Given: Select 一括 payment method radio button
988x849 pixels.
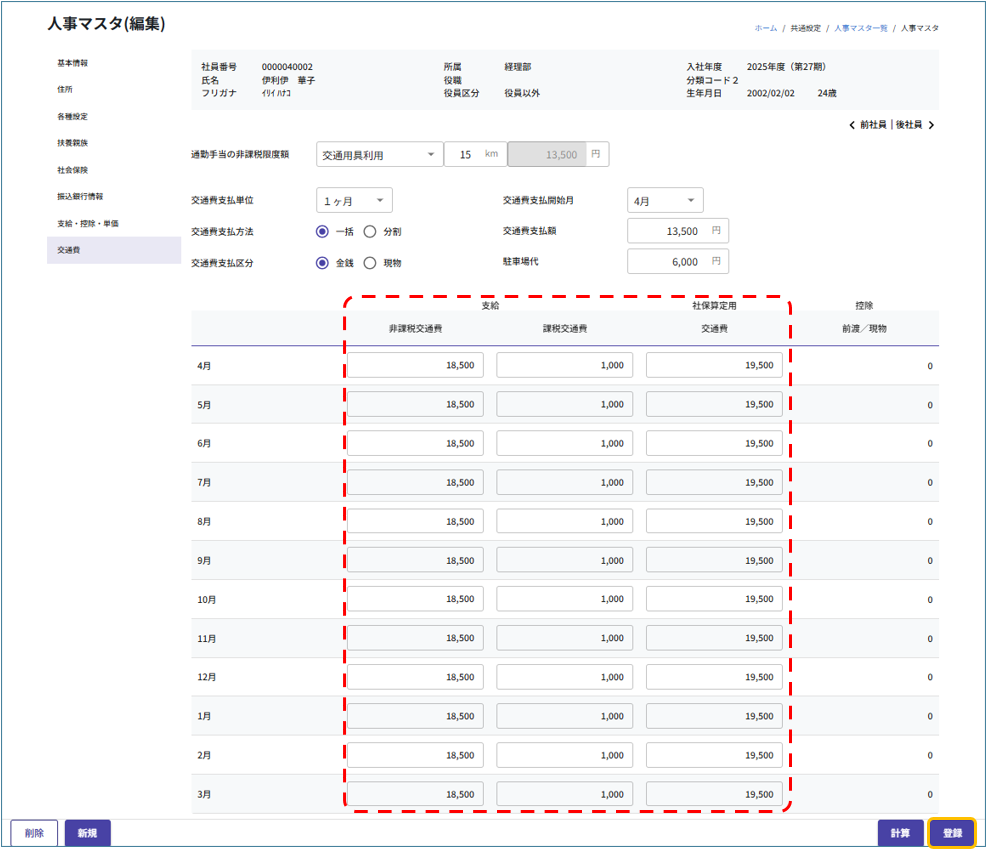Looking at the screenshot, I should click(x=322, y=231).
